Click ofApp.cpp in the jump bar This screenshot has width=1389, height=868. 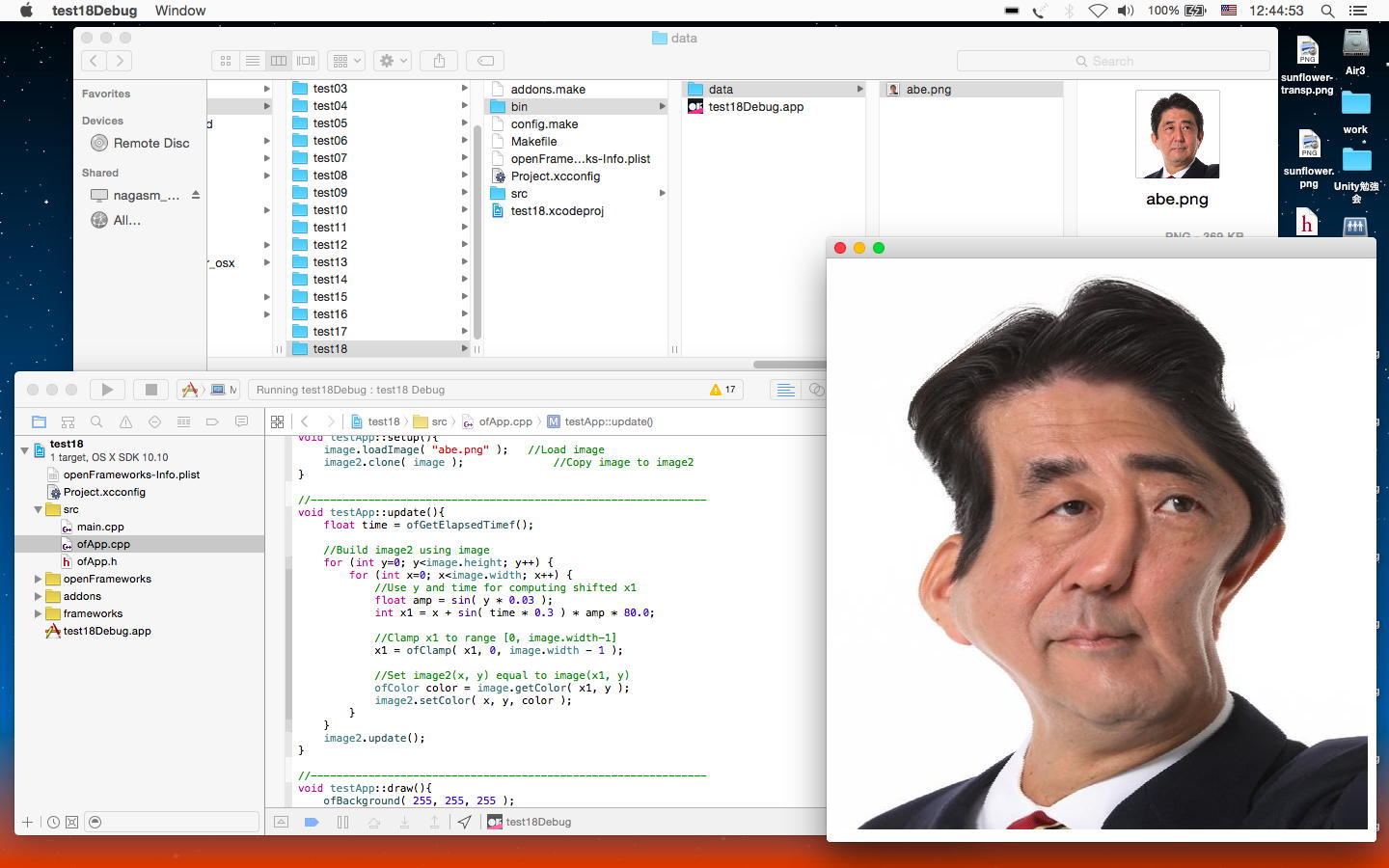click(504, 421)
